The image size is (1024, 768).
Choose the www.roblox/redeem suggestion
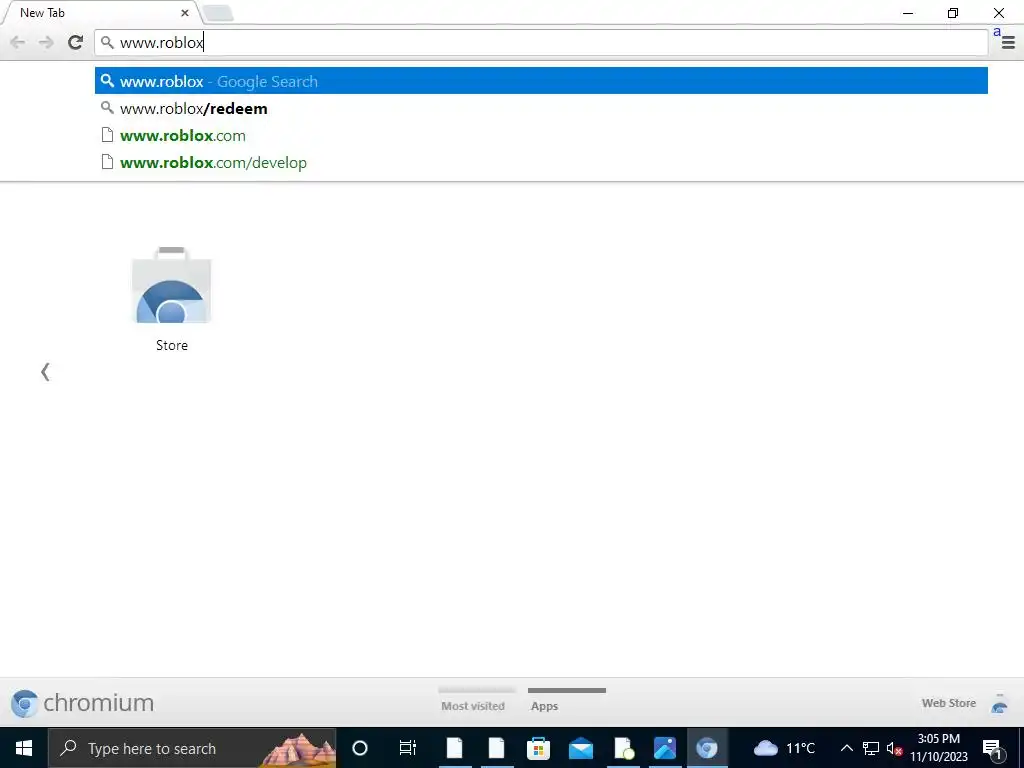click(541, 108)
